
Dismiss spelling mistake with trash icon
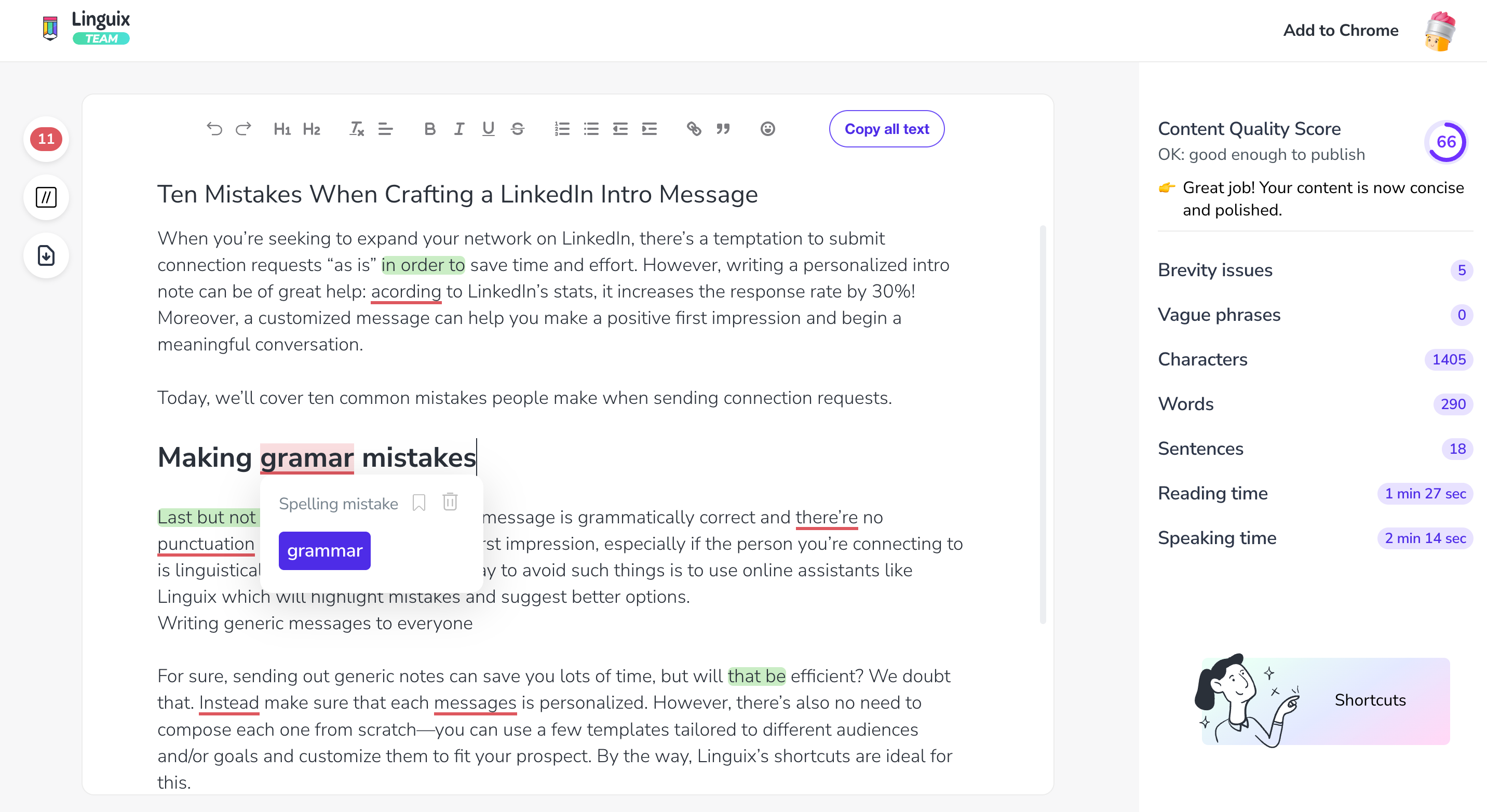[450, 502]
